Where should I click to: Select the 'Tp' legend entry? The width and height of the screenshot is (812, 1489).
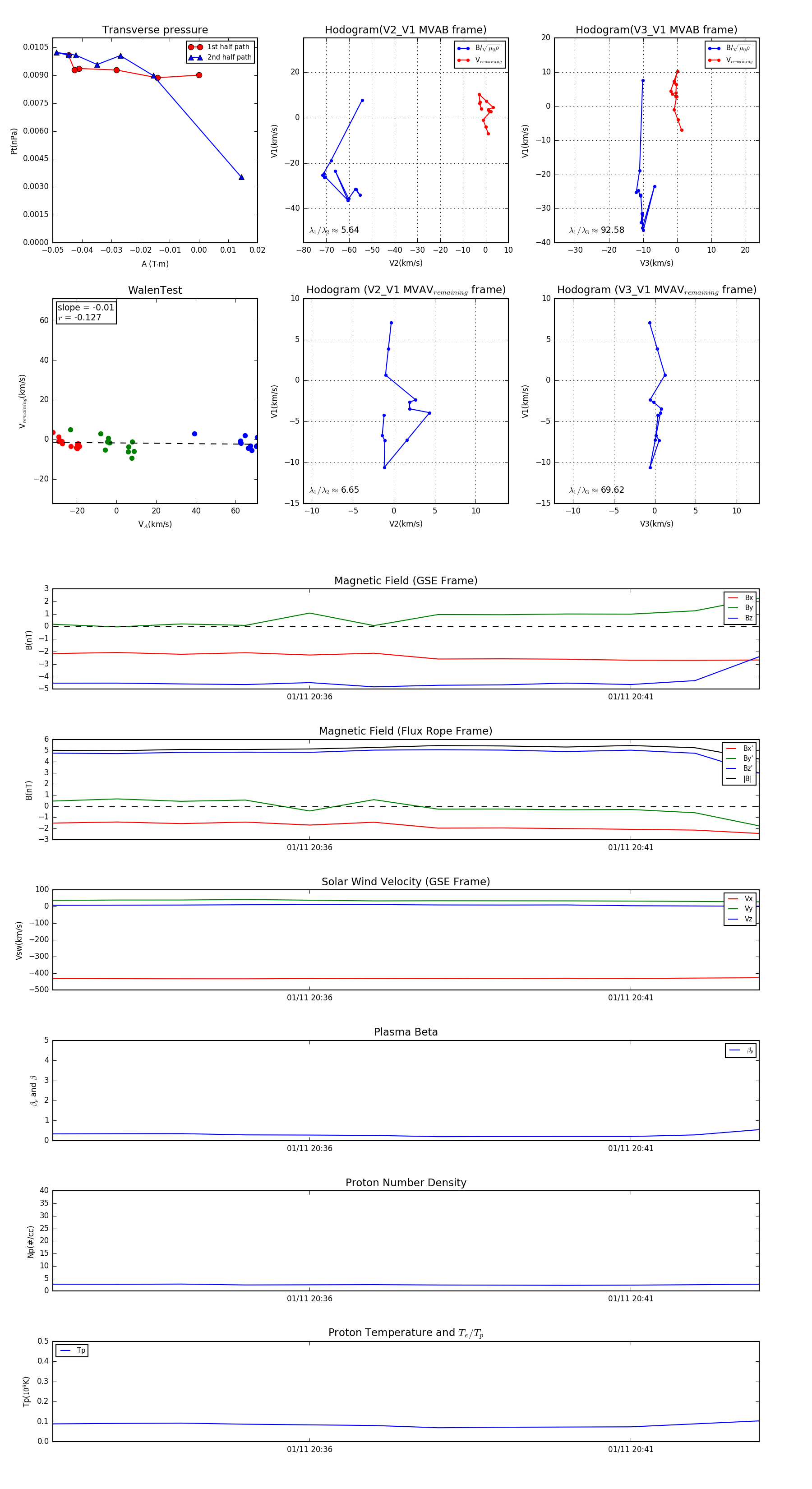[x=72, y=1350]
